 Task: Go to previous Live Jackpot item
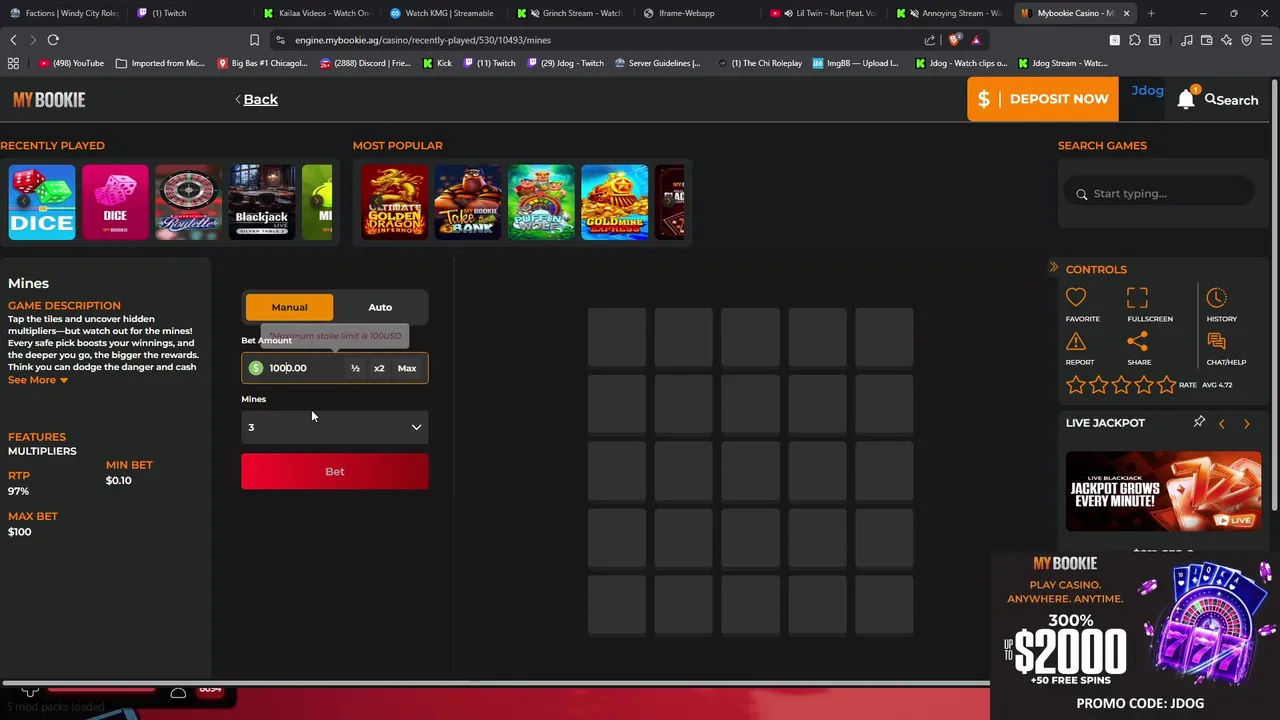pyautogui.click(x=1221, y=424)
